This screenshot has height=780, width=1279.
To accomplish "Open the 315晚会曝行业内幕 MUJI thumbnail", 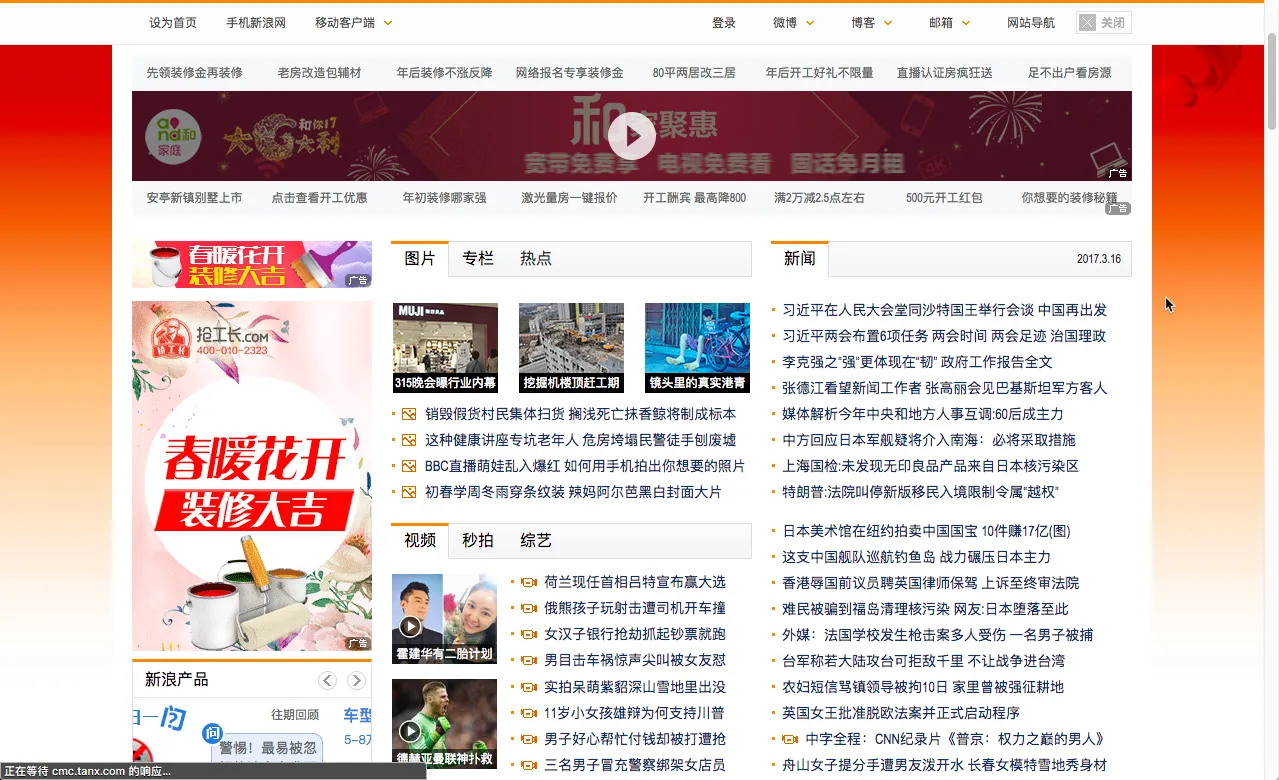I will click(445, 347).
